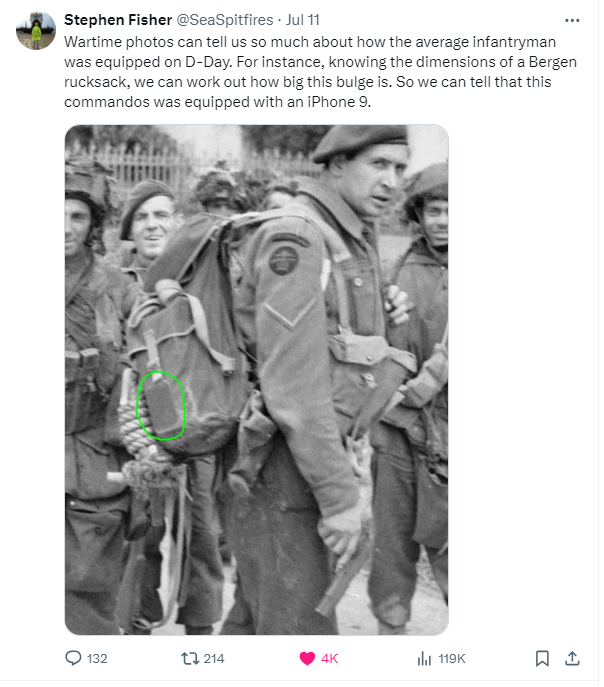Viewport: 604px width, 687px height.
Task: Click the tweet text about Bergen rucksack
Action: [320, 72]
